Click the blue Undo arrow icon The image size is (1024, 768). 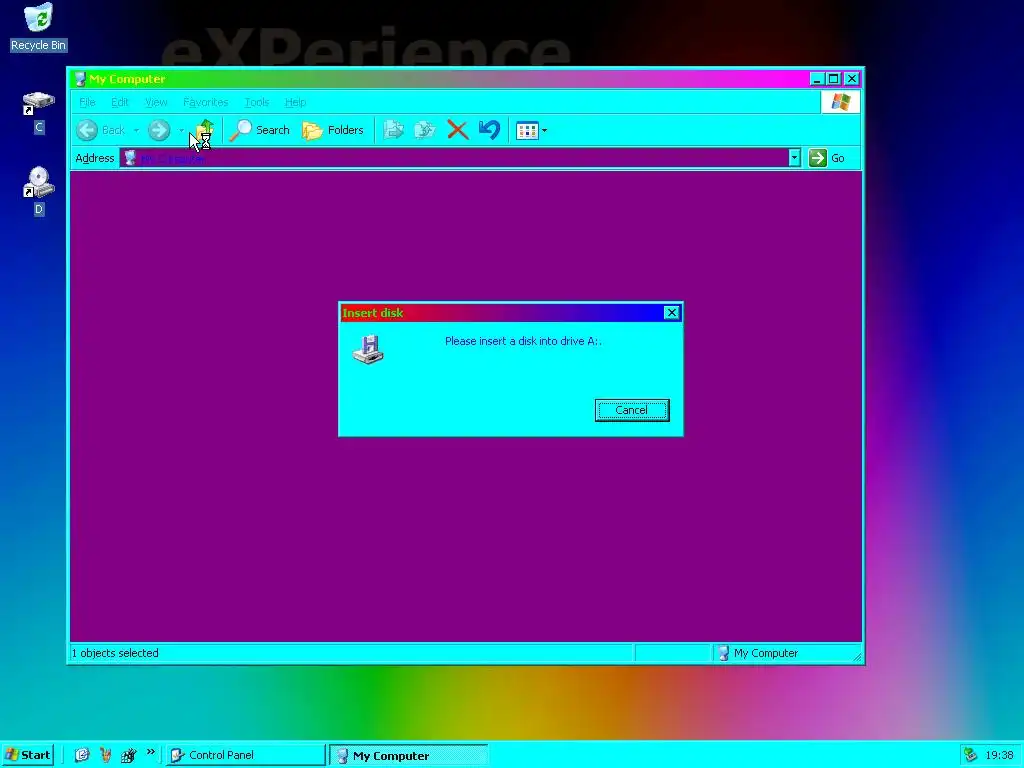pyautogui.click(x=489, y=130)
